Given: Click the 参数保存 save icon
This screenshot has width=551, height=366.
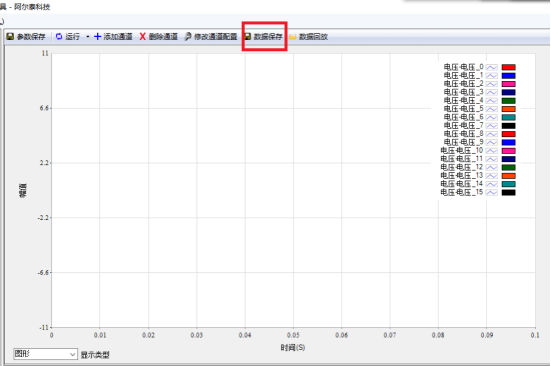Looking at the screenshot, I should (x=10, y=37).
